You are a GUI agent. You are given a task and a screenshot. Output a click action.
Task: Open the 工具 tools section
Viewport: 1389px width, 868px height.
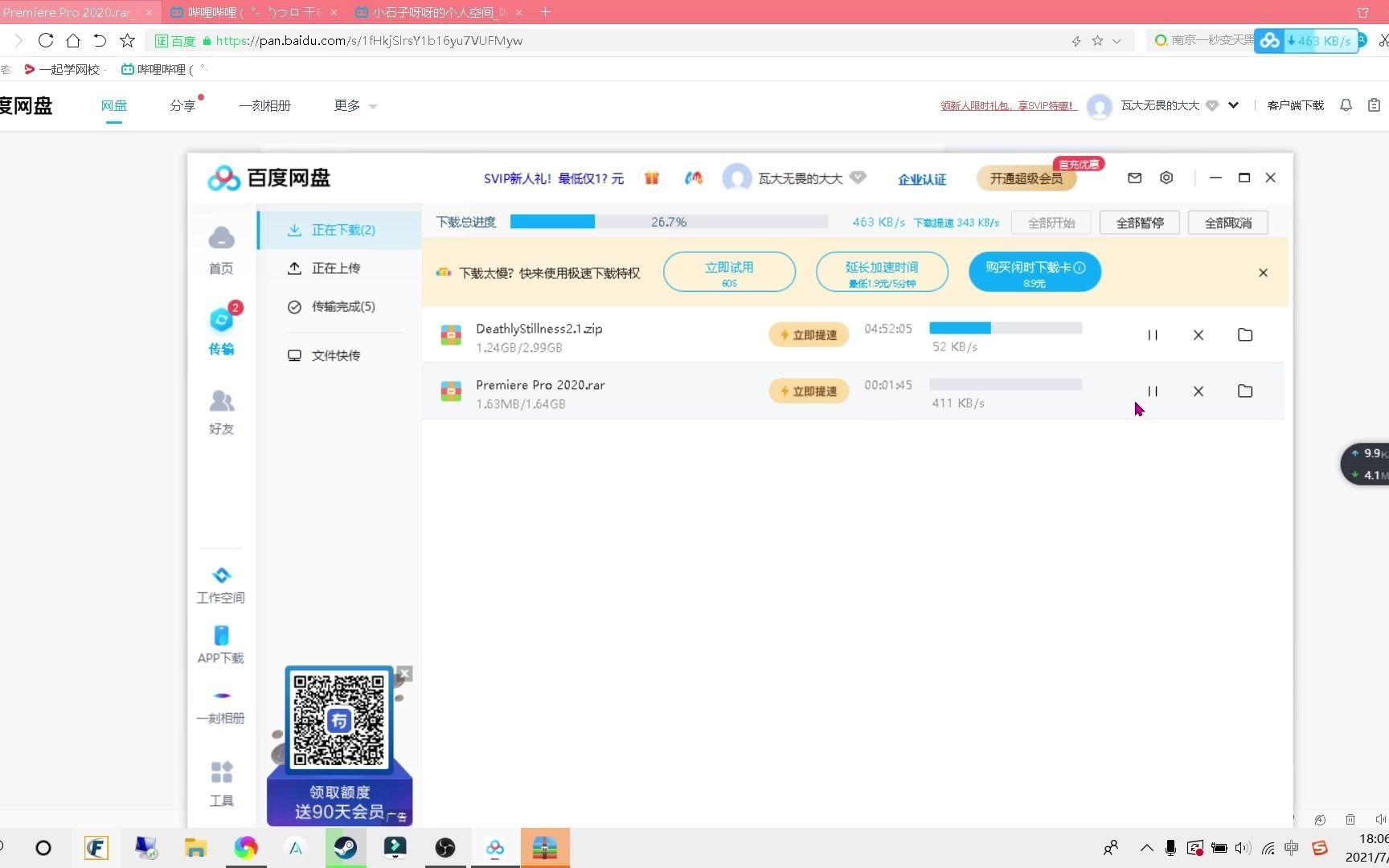pyautogui.click(x=221, y=784)
